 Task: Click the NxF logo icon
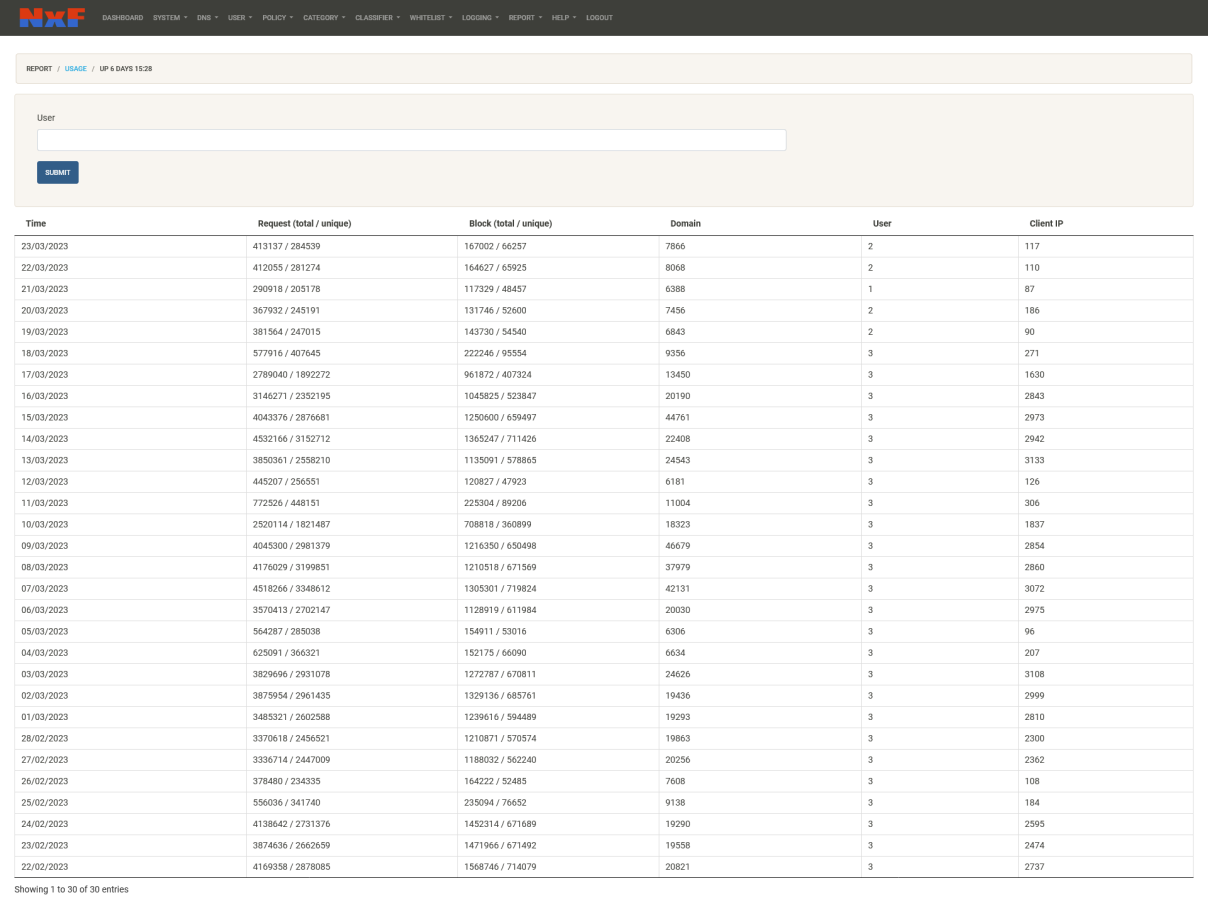pos(52,17)
